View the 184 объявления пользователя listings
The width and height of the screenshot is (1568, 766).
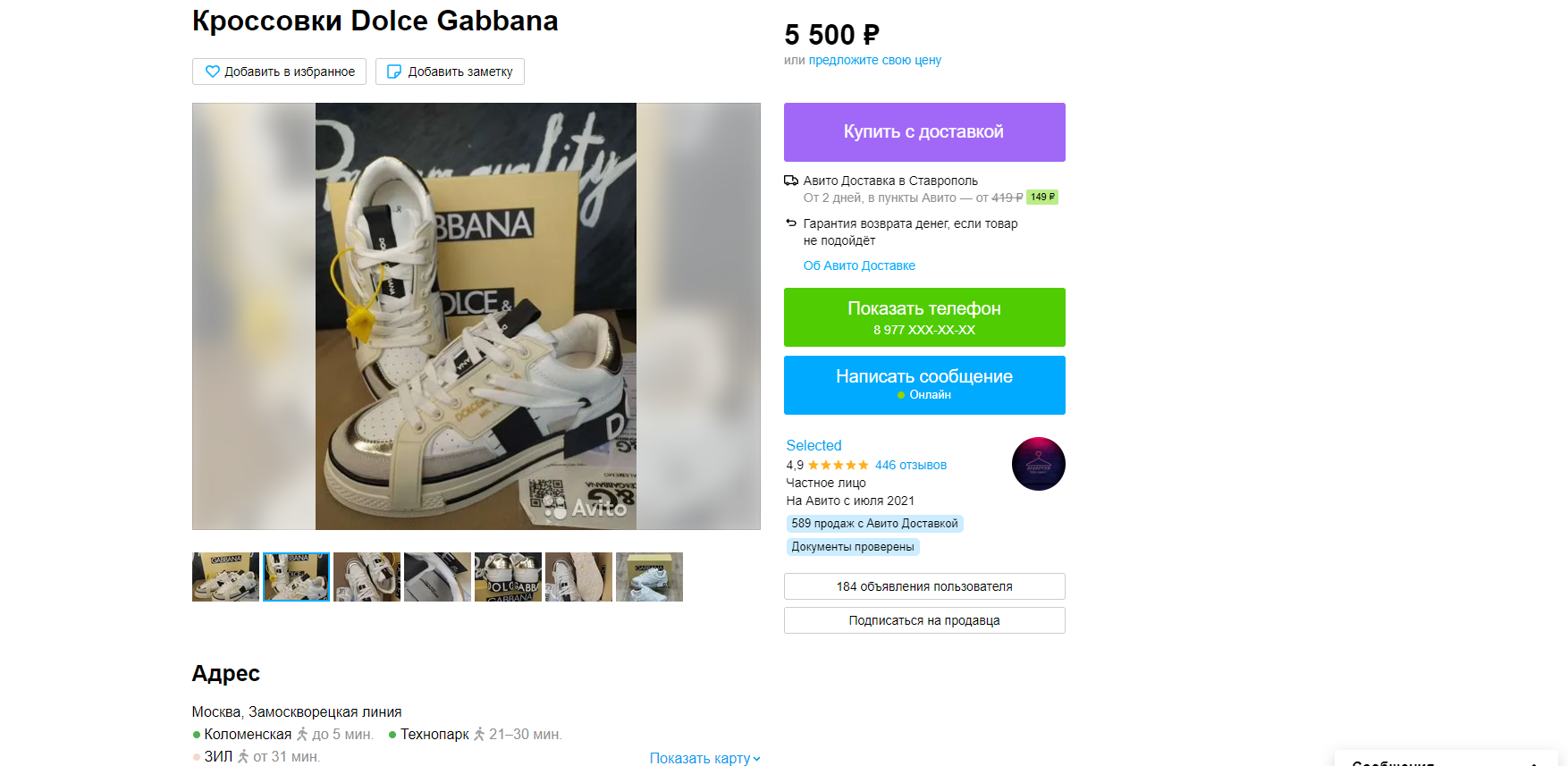(924, 586)
